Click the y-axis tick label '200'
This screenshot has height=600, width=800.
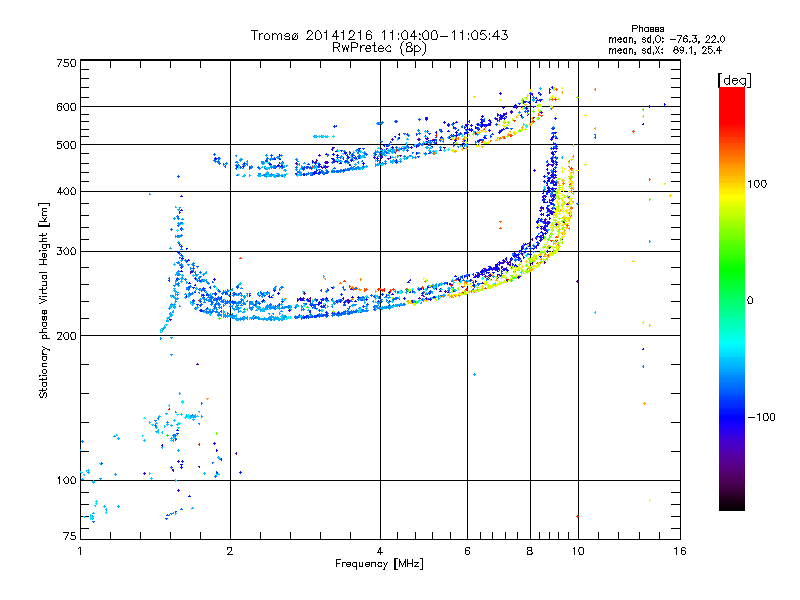[66, 336]
